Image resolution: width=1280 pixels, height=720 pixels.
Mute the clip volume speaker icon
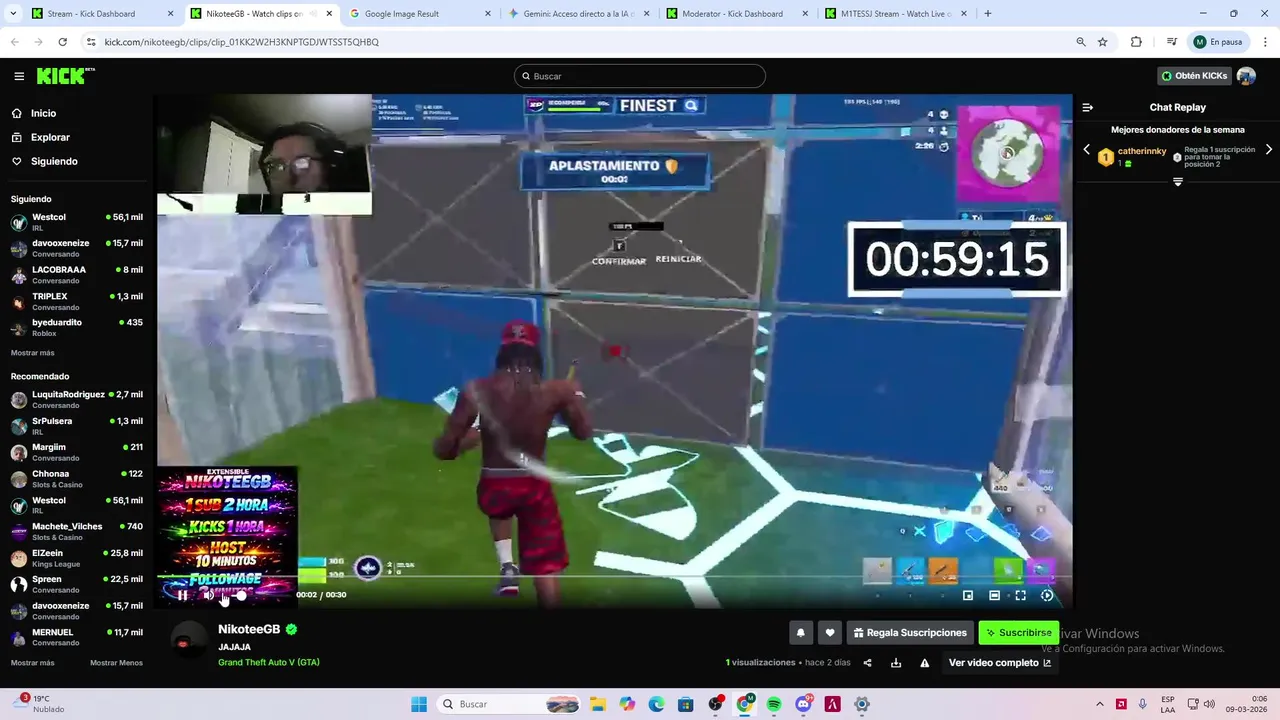(208, 595)
